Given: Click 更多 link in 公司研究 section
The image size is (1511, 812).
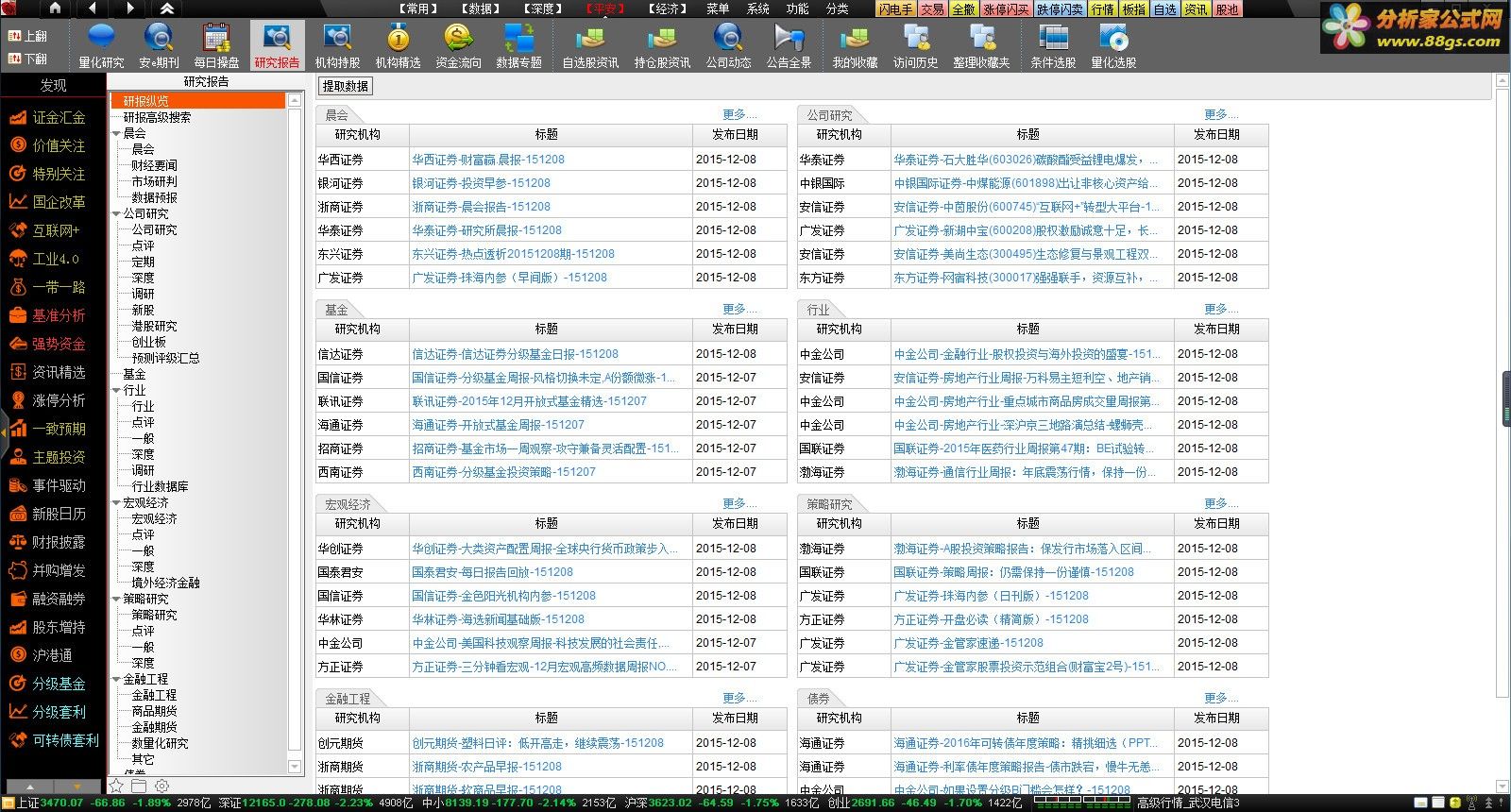Looking at the screenshot, I should [x=1220, y=114].
